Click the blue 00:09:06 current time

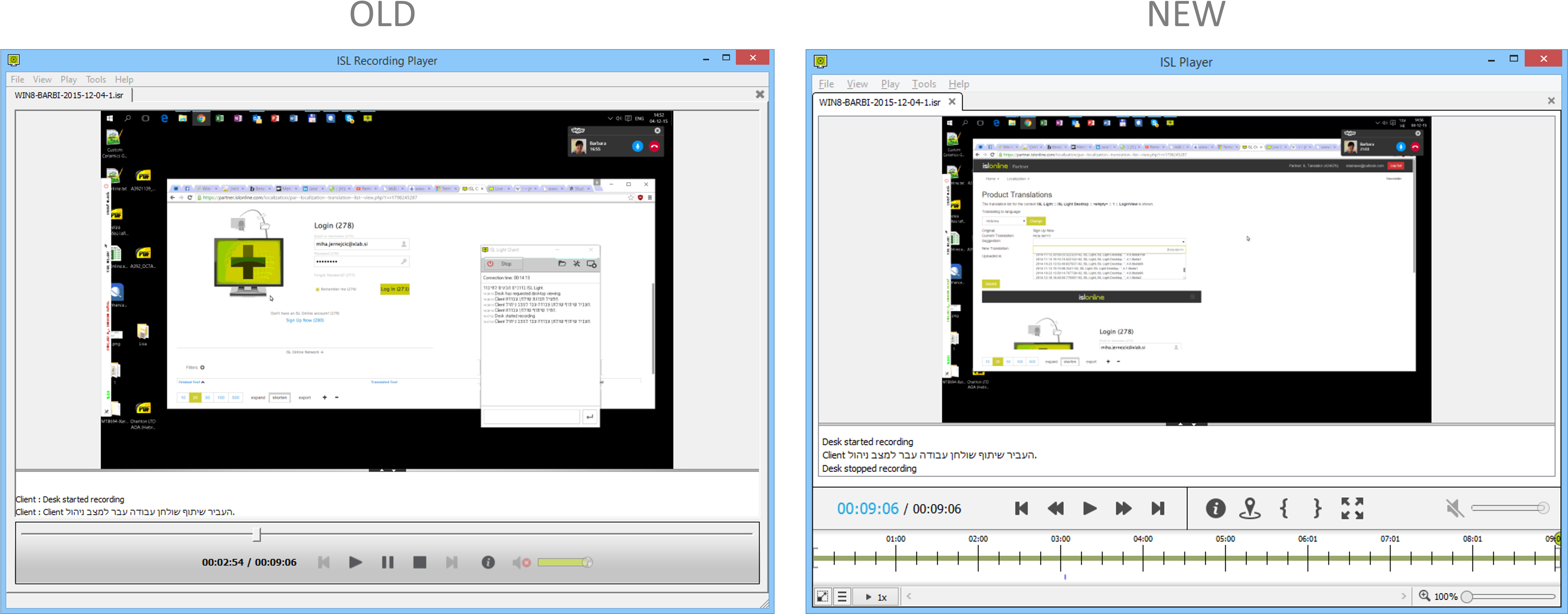point(867,509)
